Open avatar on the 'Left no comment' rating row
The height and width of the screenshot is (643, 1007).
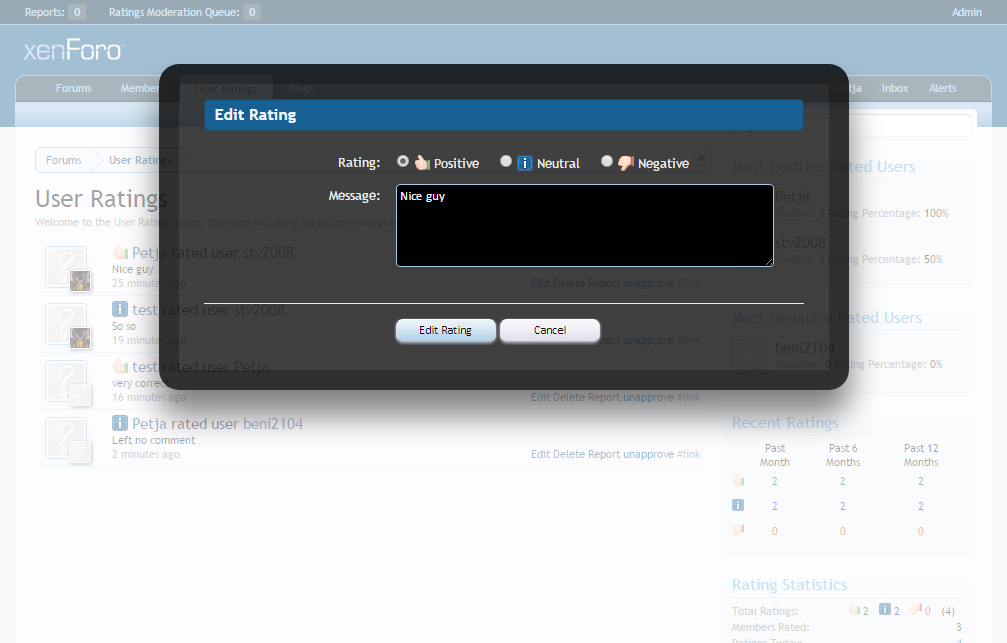pyautogui.click(x=66, y=438)
